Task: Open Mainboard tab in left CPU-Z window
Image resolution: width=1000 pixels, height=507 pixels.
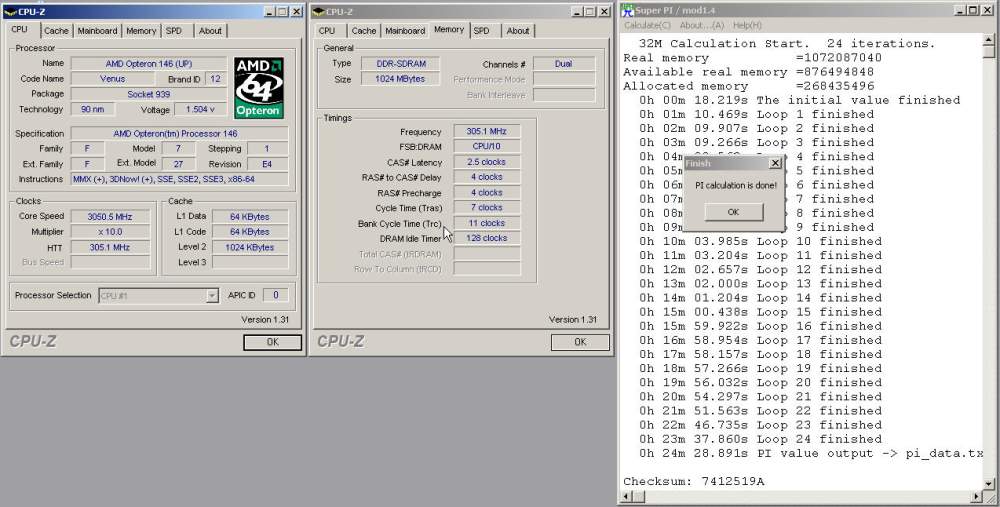Action: pyautogui.click(x=98, y=31)
